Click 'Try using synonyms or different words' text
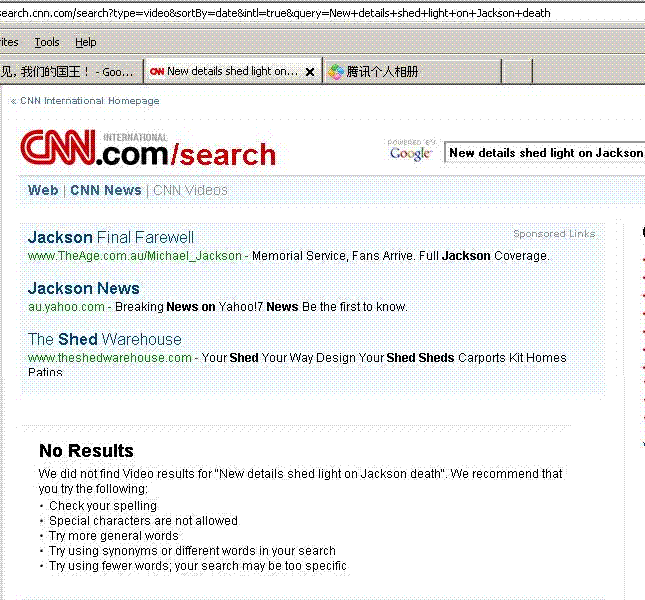This screenshot has height=600, width=645. [192, 551]
